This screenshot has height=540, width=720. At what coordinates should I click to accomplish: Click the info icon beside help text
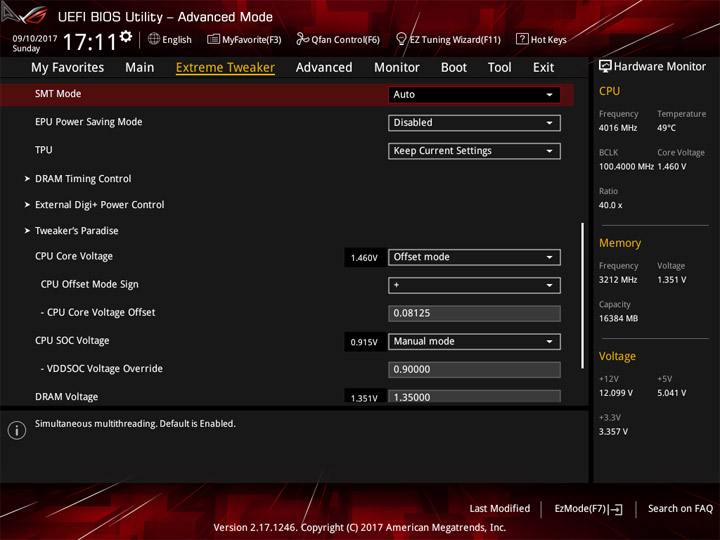pyautogui.click(x=17, y=430)
